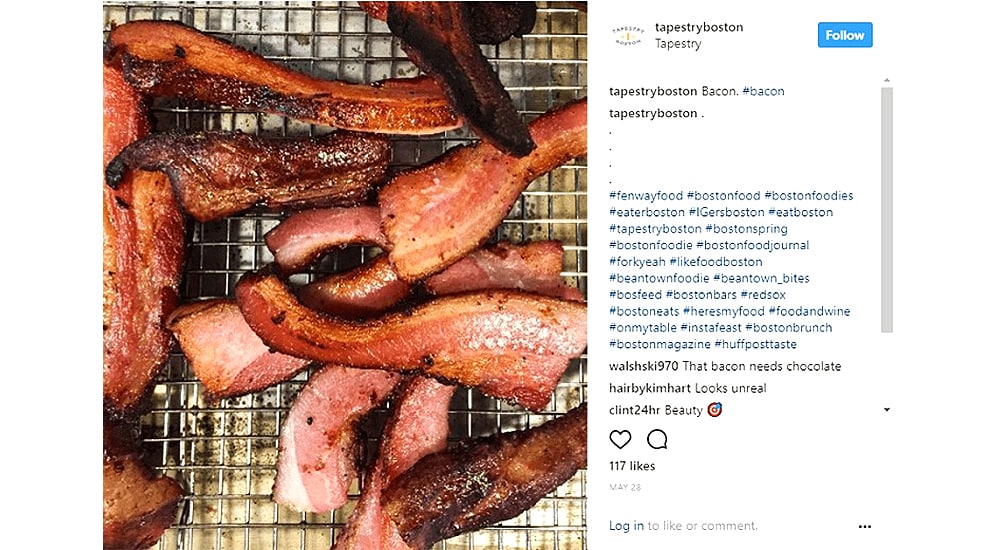Click the comments scrollbar thumb
Screen dimensions: 1000x550
(886, 210)
